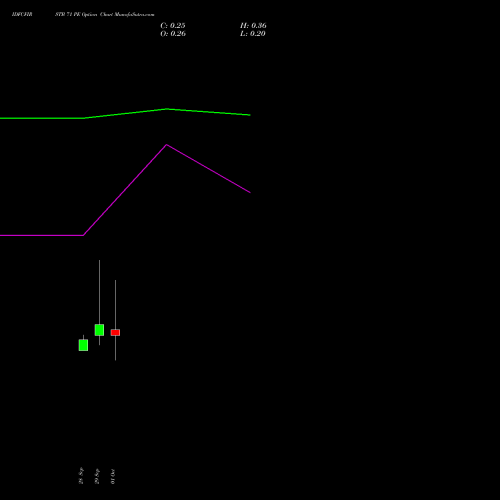Click the close value "C: 0.25"
500x500 pixels.
(x=173, y=26)
